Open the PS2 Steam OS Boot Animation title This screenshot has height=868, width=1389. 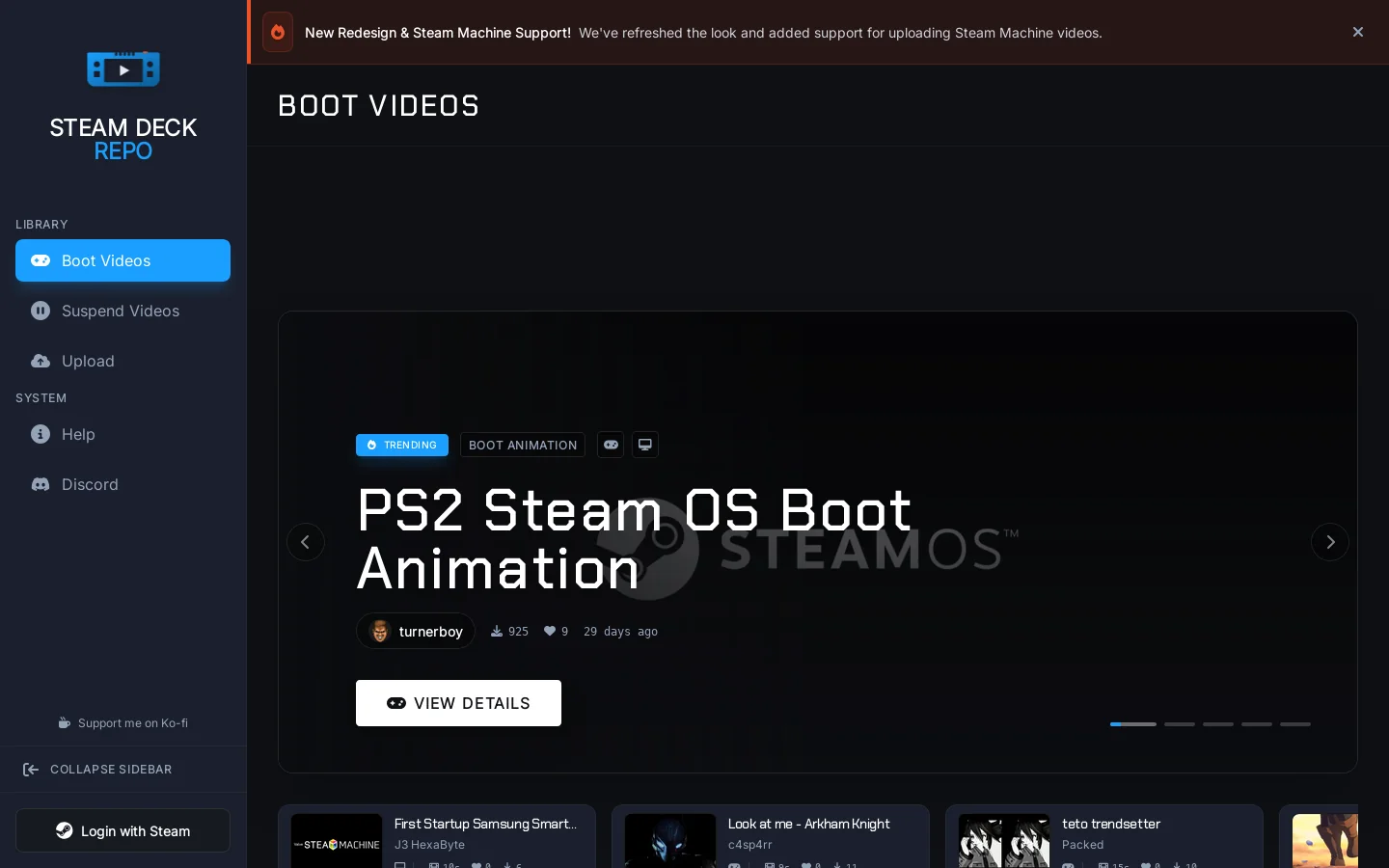(x=635, y=538)
